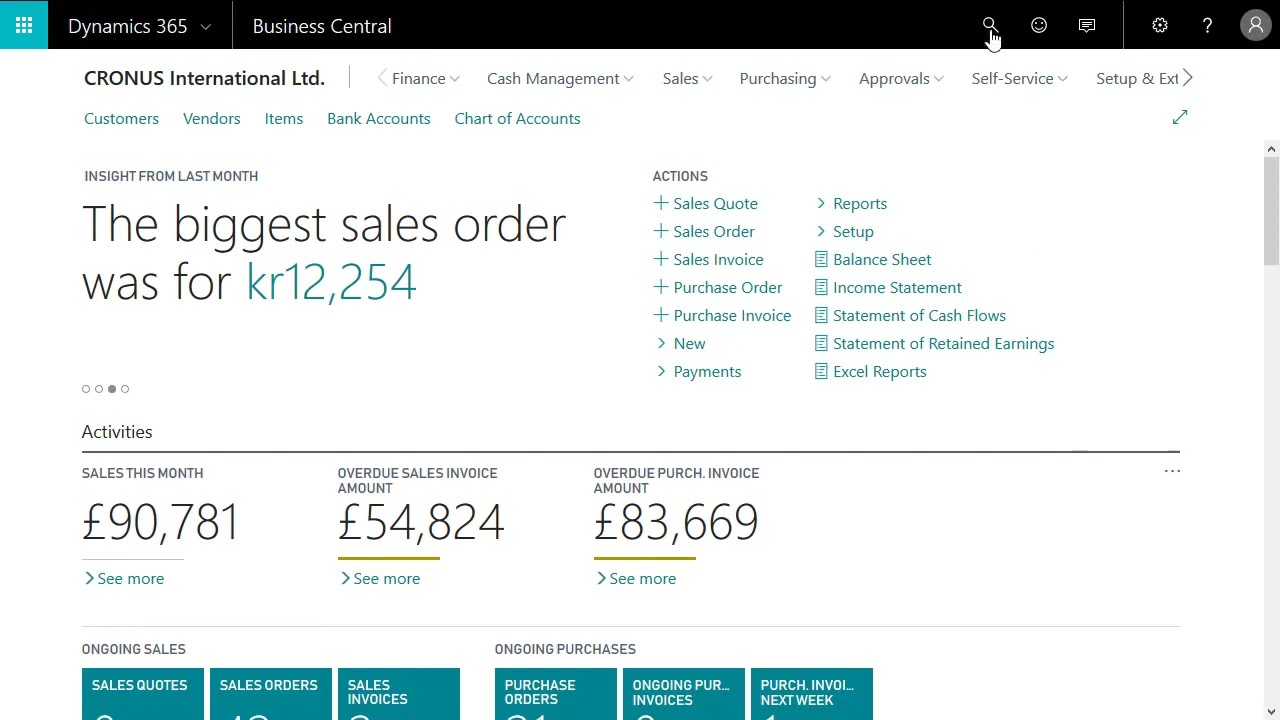Open the Sales Invoices tile

[x=399, y=694]
